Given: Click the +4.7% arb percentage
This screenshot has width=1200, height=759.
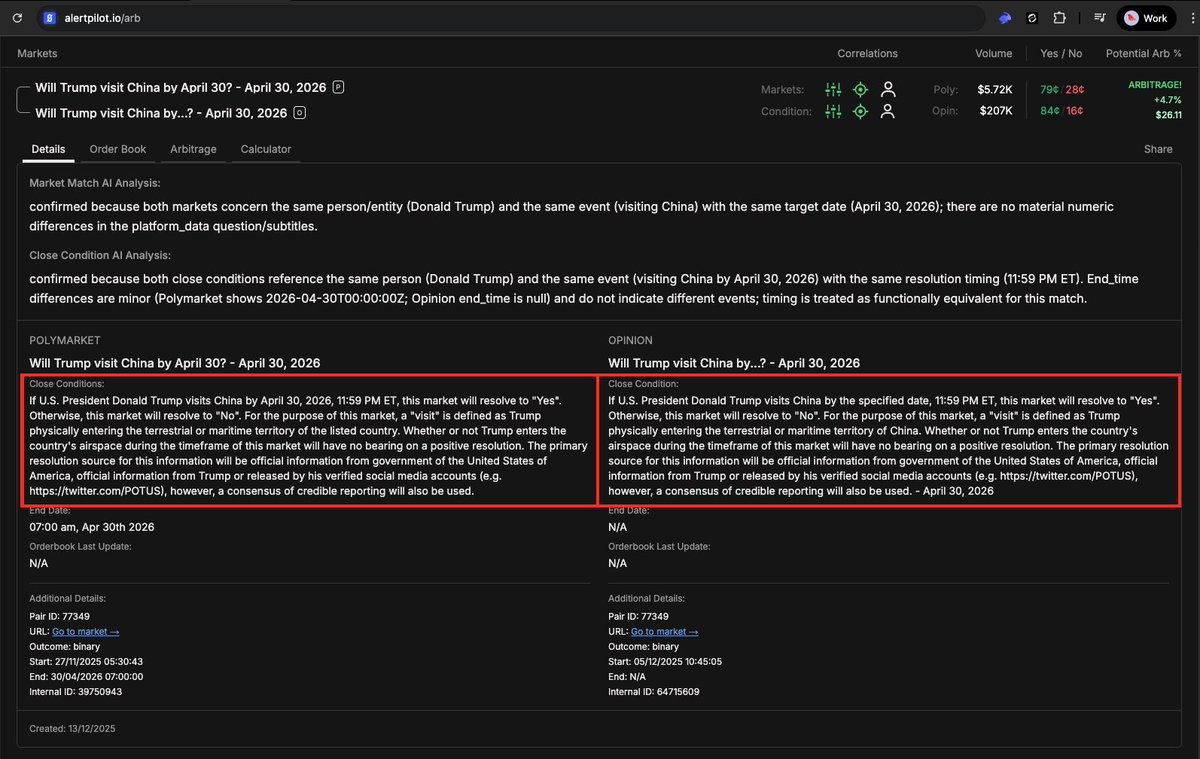Looking at the screenshot, I should coord(1167,100).
